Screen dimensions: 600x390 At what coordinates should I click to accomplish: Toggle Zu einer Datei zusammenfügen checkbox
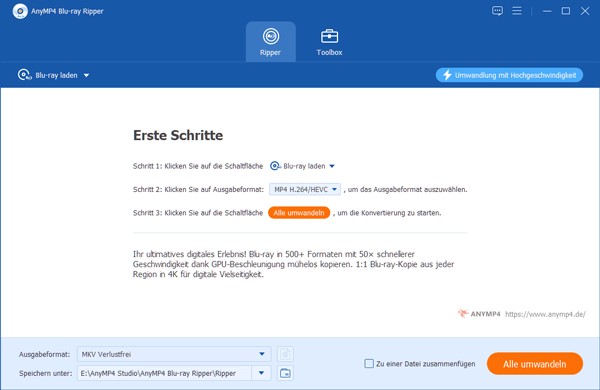(x=369, y=364)
